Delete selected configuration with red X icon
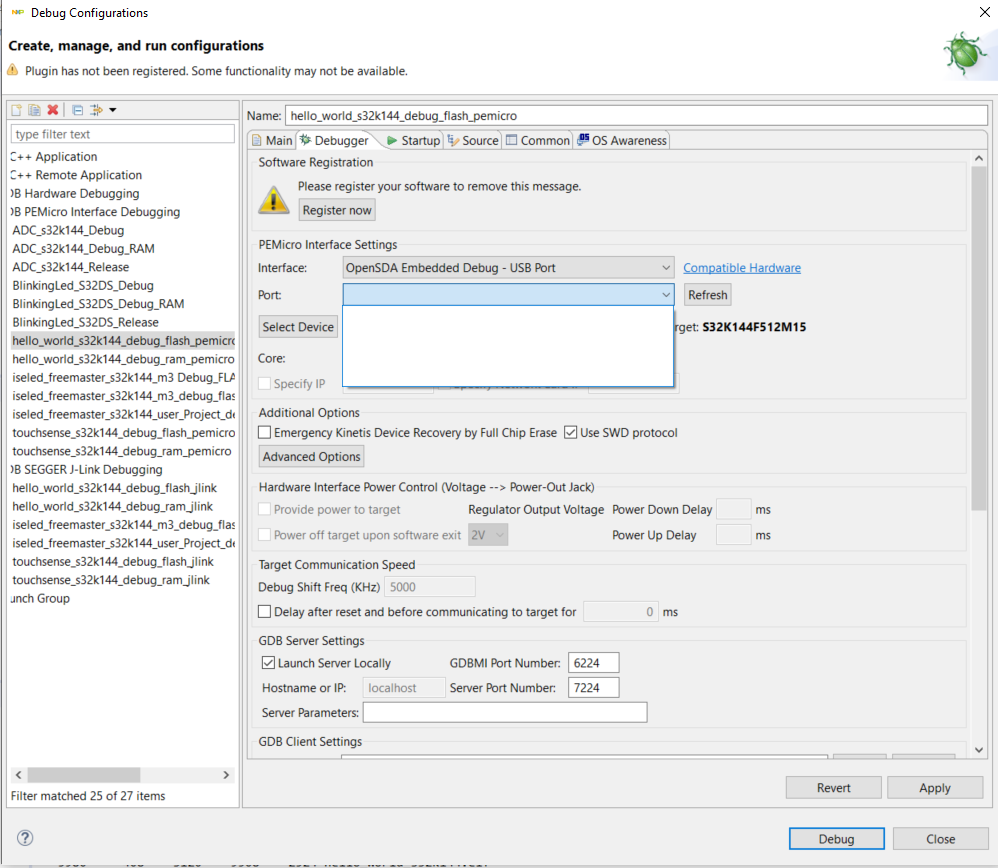Image resolution: width=998 pixels, height=868 pixels. click(x=53, y=110)
